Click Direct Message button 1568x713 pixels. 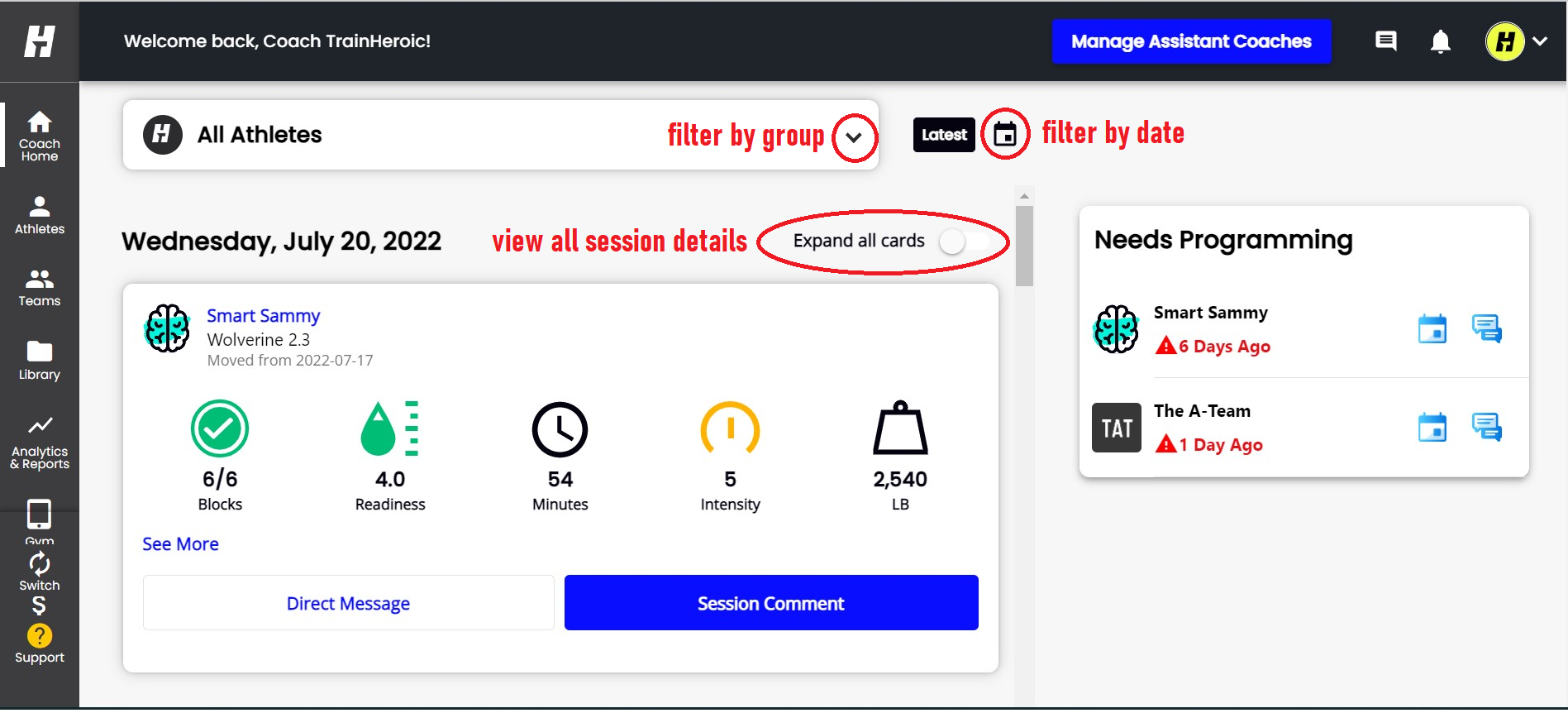[x=348, y=603]
